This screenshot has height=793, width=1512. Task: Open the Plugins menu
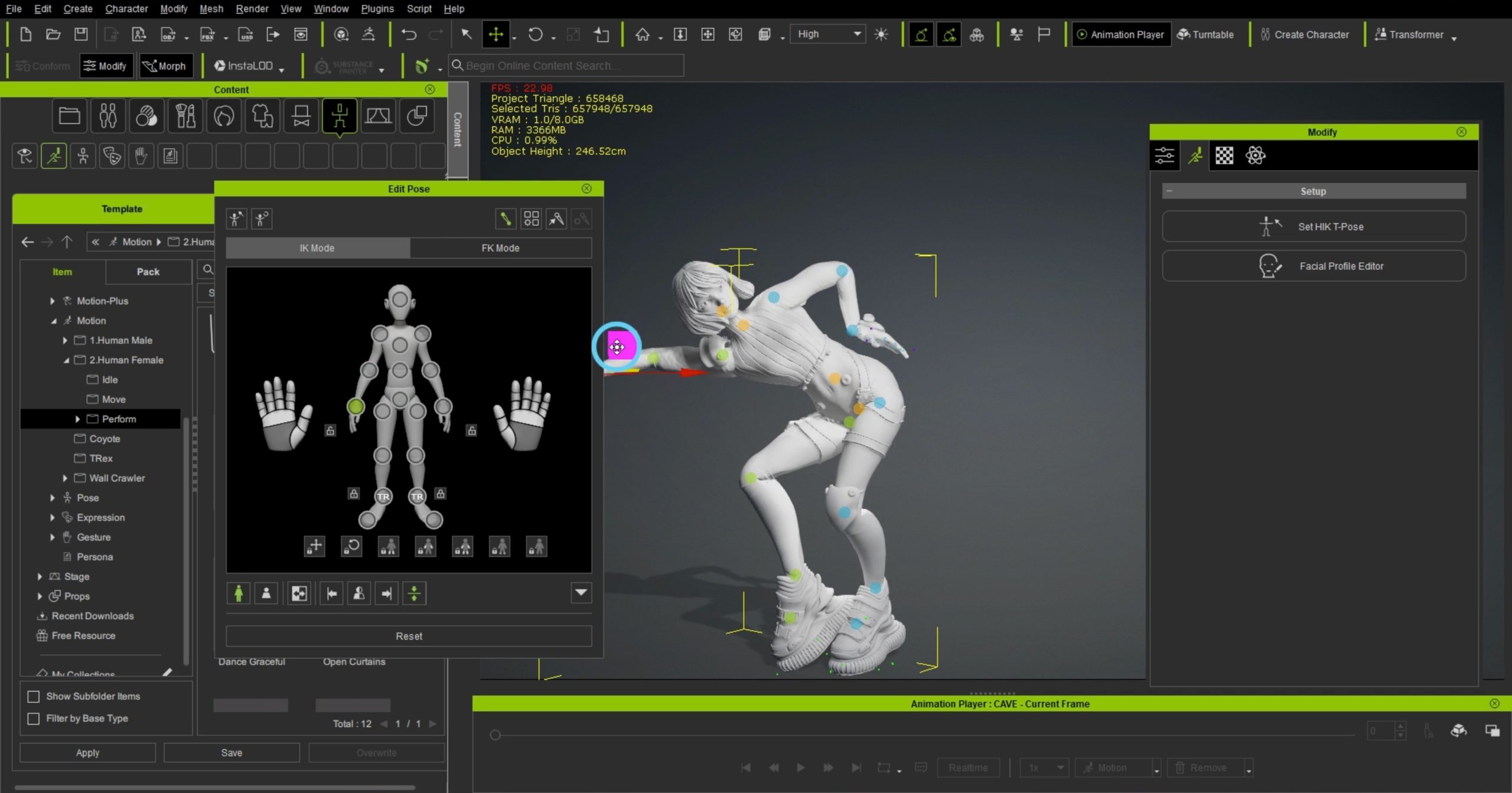[x=377, y=8]
